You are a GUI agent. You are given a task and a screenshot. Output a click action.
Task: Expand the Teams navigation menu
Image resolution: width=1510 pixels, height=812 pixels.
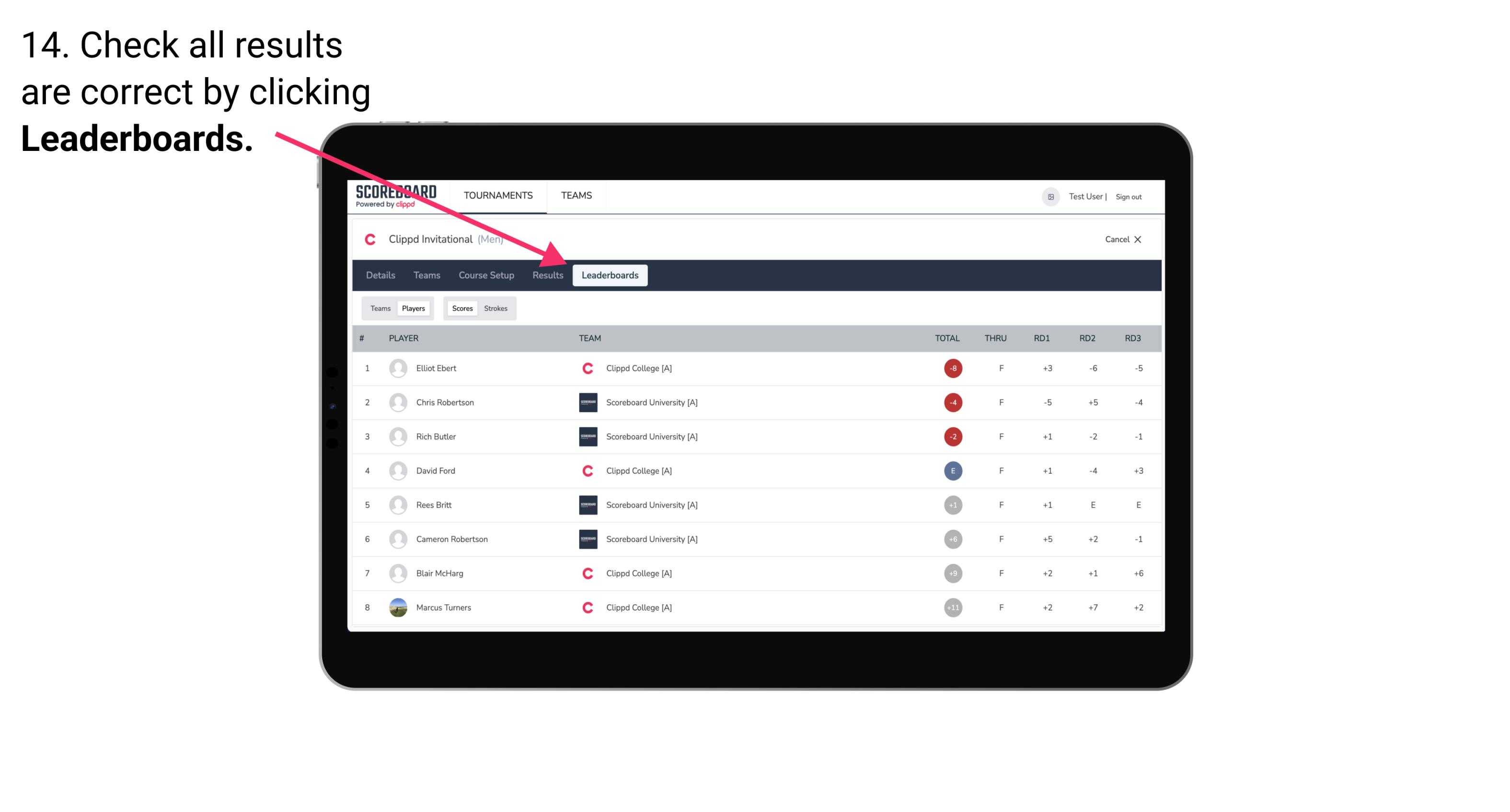[576, 195]
